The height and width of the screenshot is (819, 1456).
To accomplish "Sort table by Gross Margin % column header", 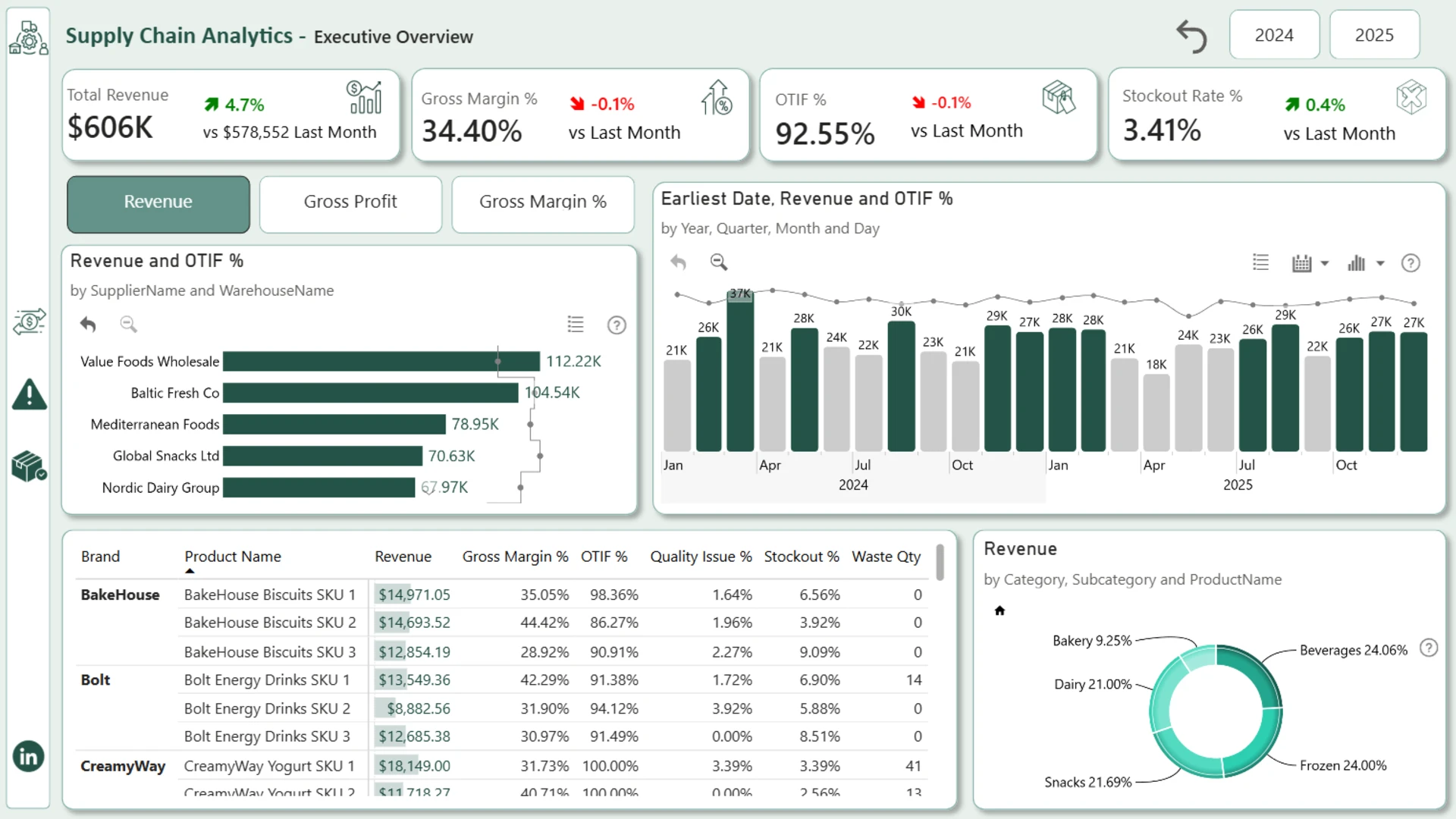I will [x=515, y=557].
